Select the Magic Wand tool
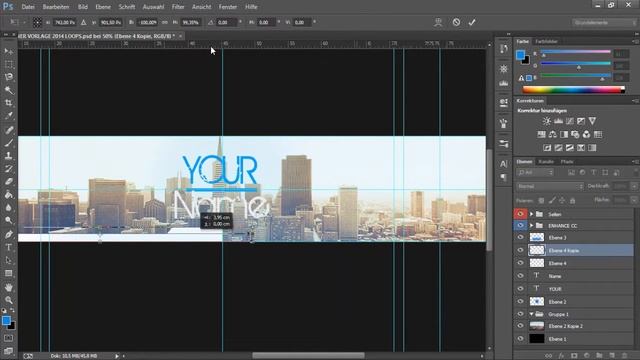The height and width of the screenshot is (360, 640). point(9,90)
